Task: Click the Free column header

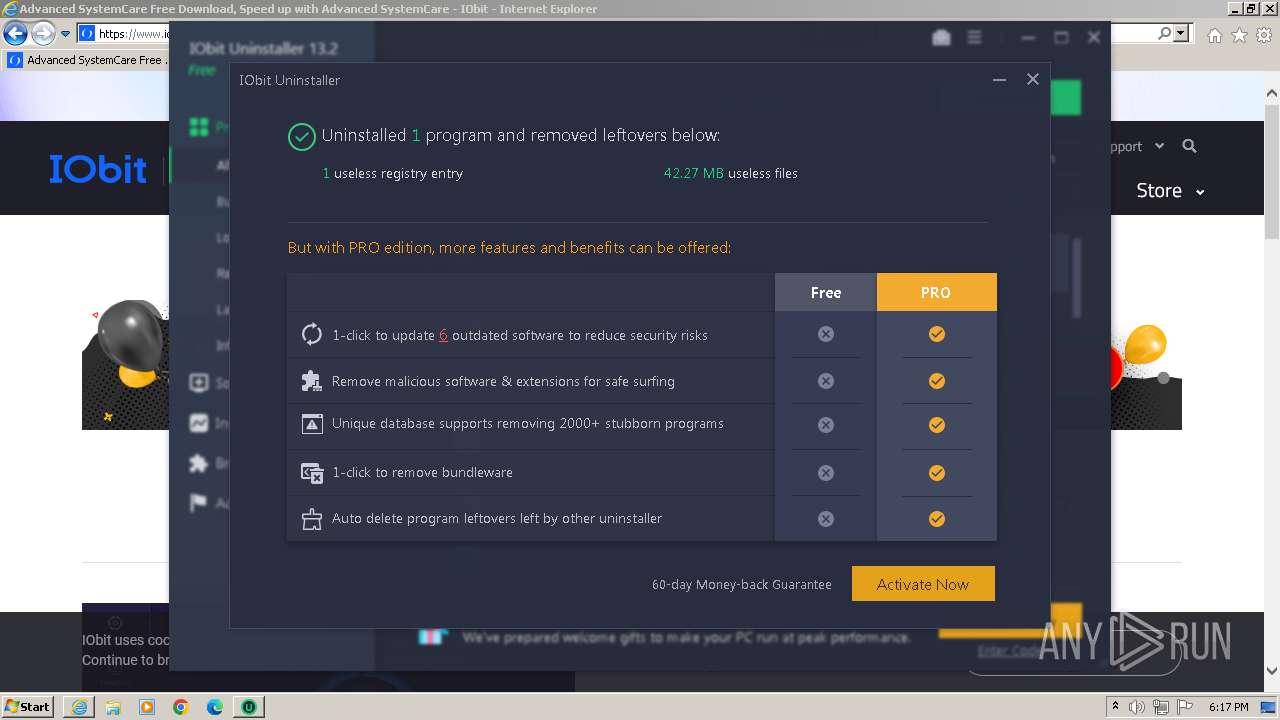Action: click(826, 292)
